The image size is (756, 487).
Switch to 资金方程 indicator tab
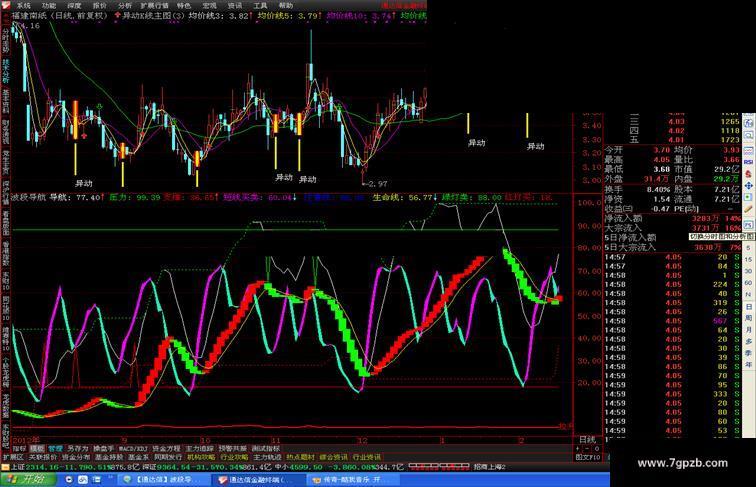pyautogui.click(x=166, y=448)
